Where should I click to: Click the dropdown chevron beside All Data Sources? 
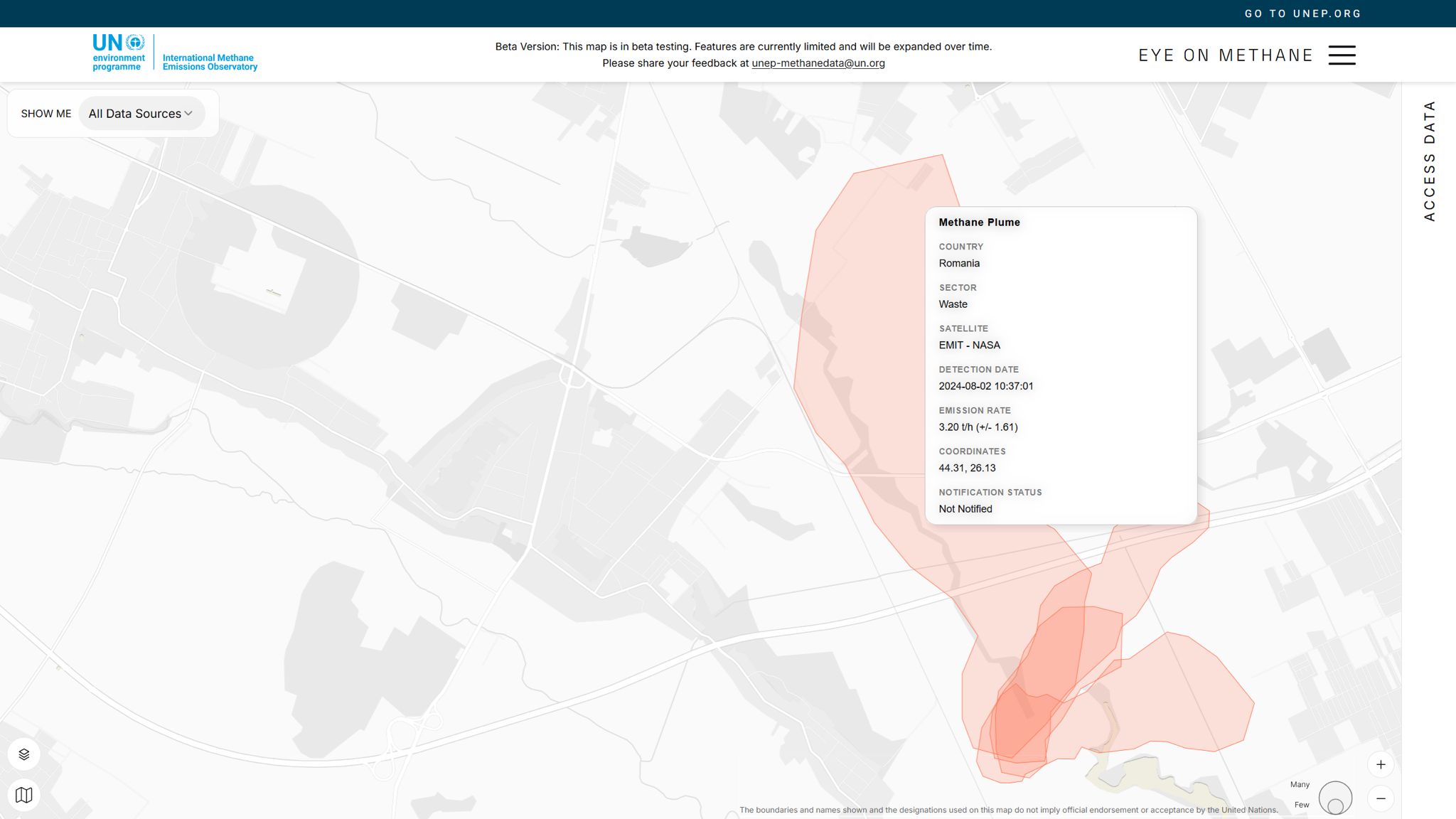pyautogui.click(x=188, y=114)
